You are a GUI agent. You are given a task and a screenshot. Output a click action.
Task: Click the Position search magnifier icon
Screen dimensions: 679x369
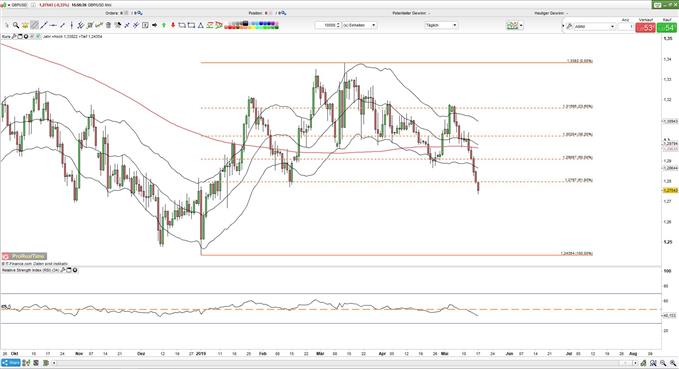coord(284,13)
